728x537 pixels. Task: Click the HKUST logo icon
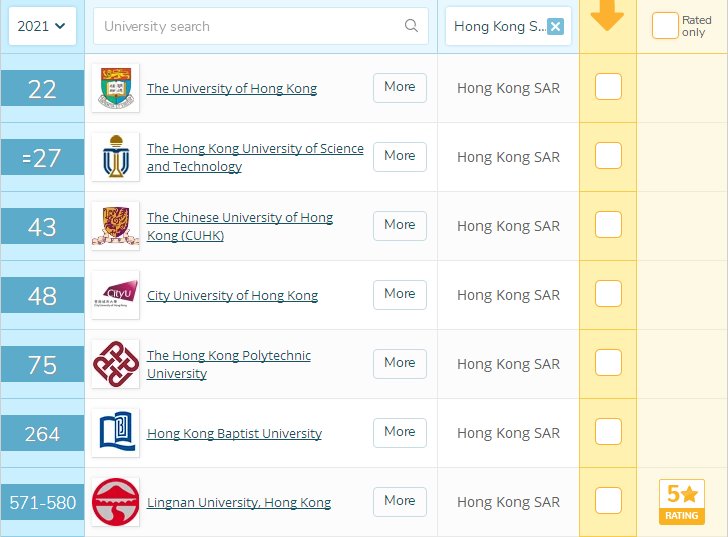pos(115,157)
